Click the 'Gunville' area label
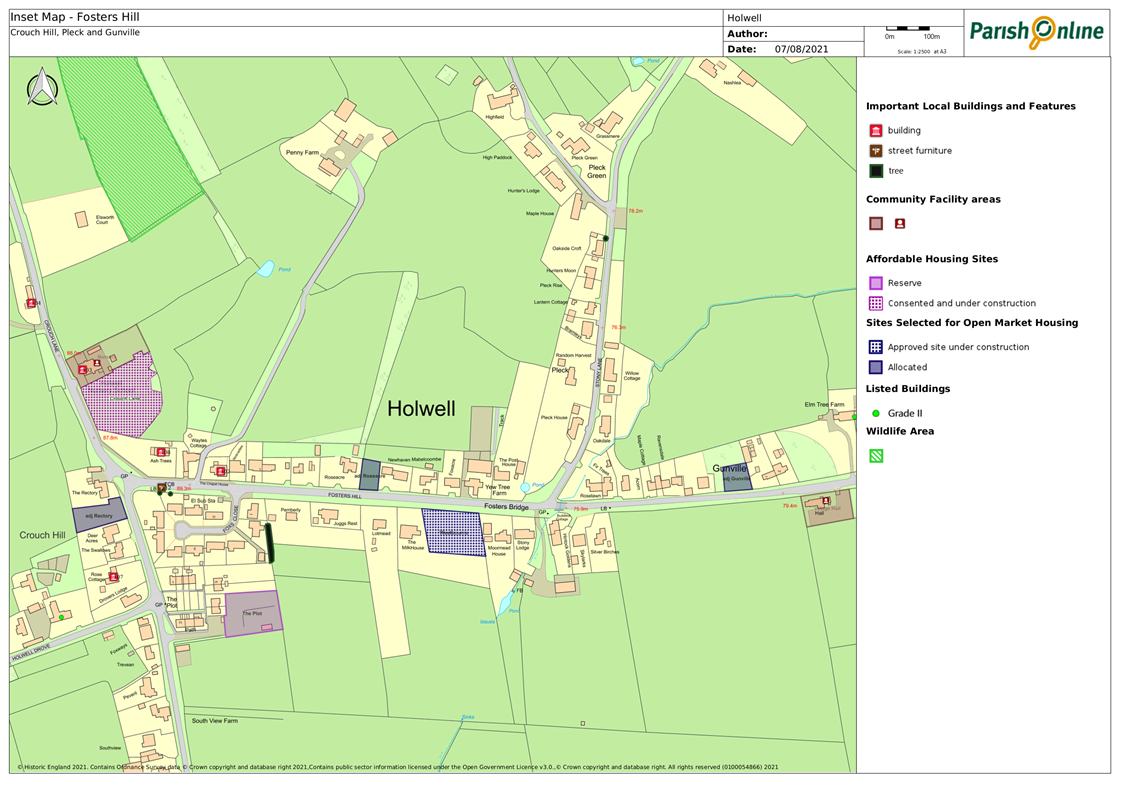The image size is (1121, 793). (x=729, y=468)
